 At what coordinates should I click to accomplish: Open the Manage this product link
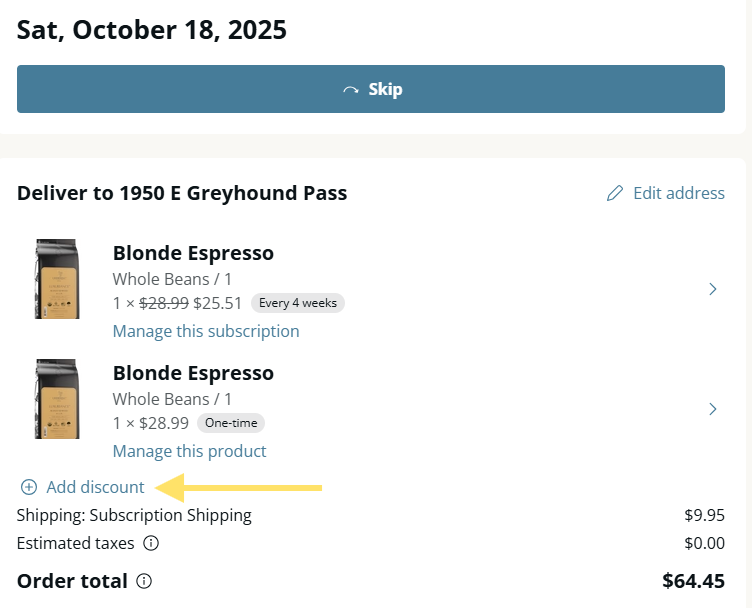click(x=189, y=451)
